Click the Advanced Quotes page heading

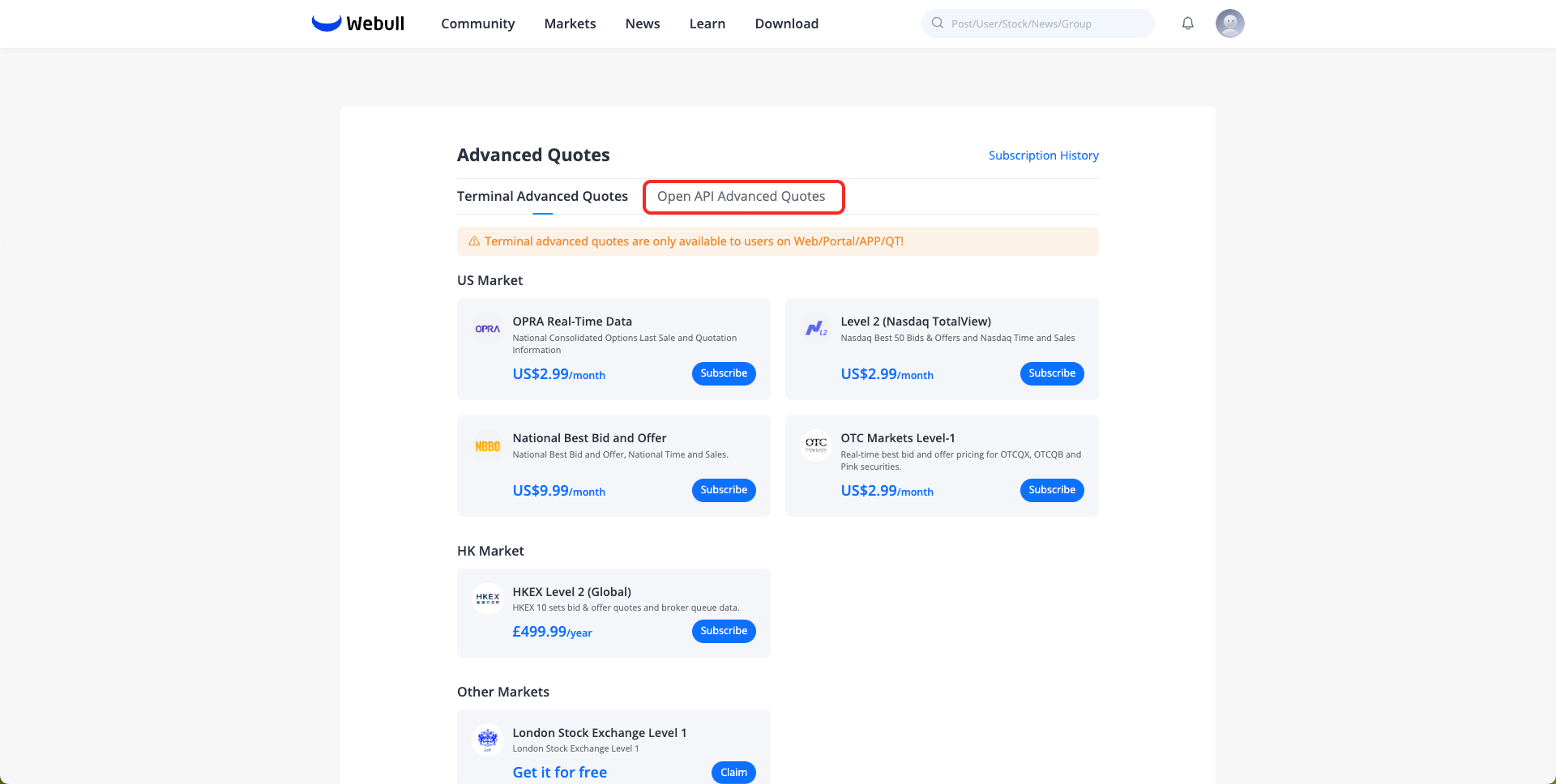click(533, 155)
